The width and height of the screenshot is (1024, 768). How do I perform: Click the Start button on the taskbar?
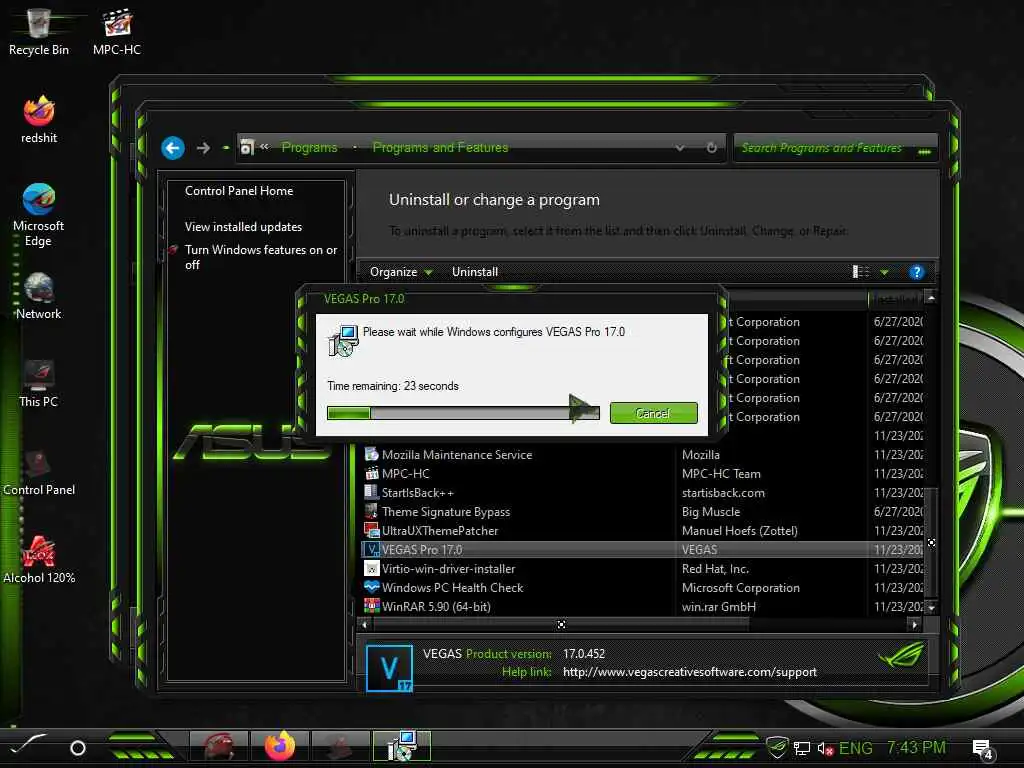pos(27,744)
